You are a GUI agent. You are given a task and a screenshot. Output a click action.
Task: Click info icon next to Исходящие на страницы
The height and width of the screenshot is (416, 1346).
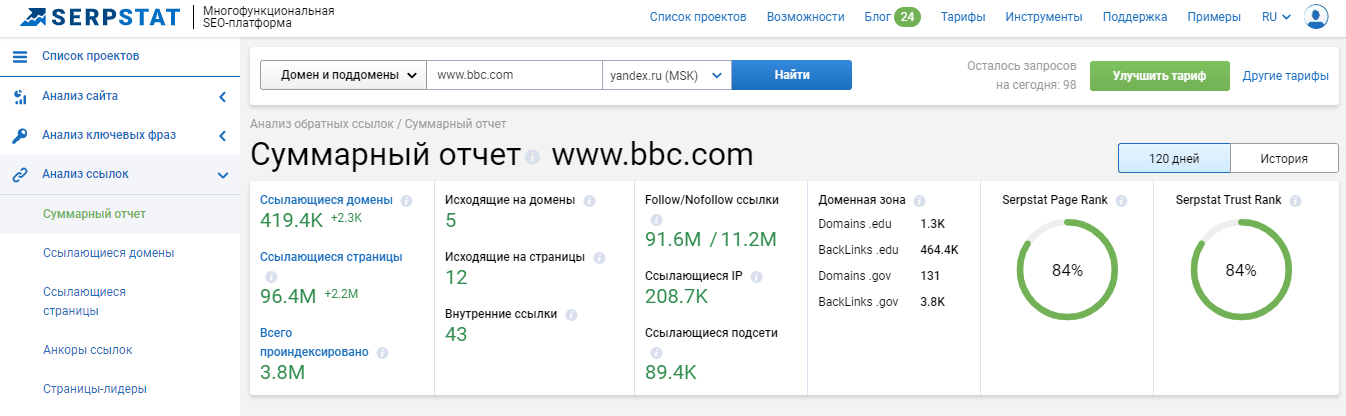pyautogui.click(x=599, y=257)
